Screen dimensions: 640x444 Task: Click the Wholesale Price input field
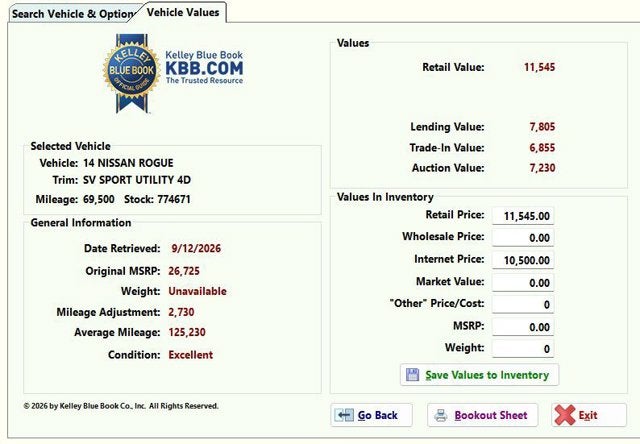523,238
